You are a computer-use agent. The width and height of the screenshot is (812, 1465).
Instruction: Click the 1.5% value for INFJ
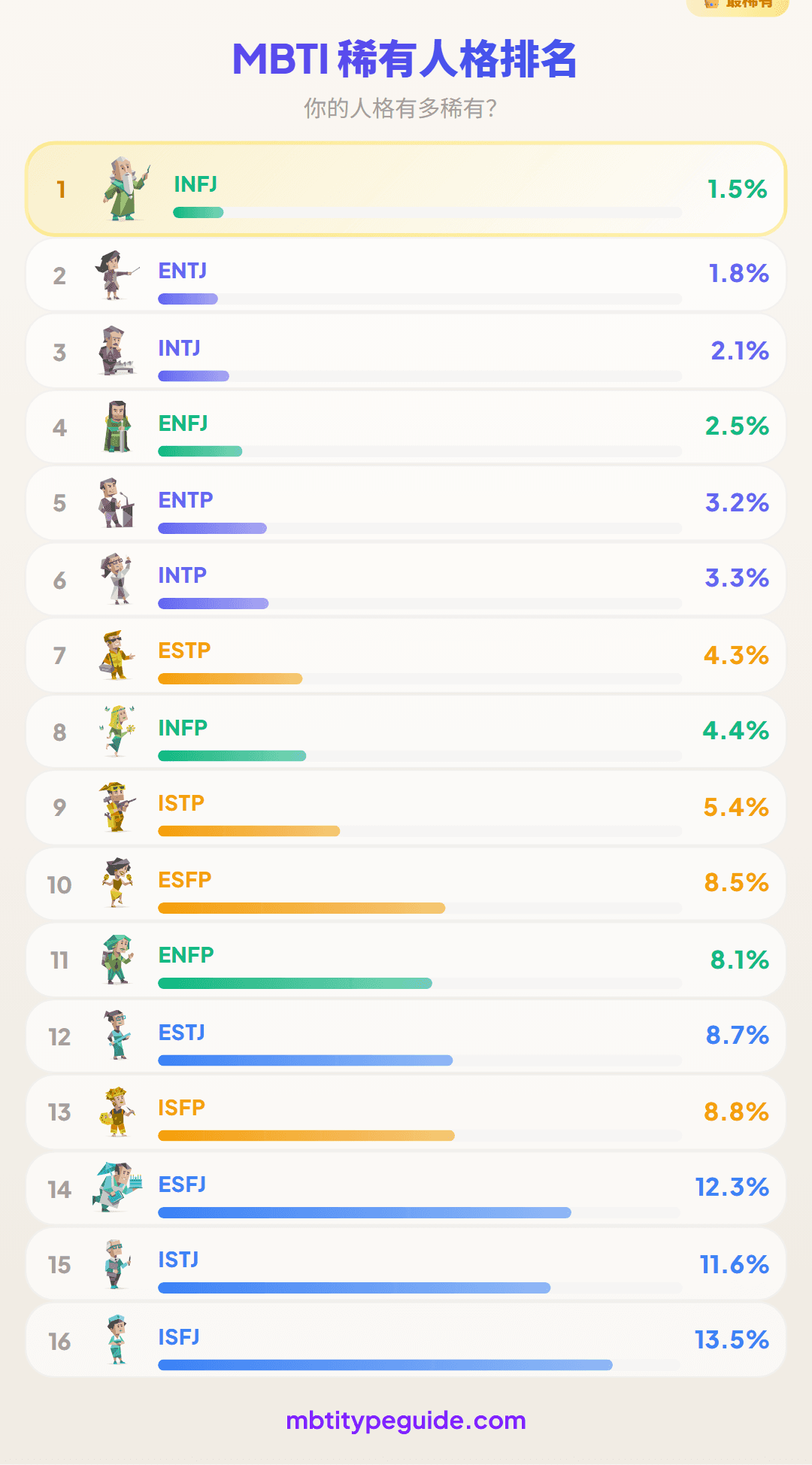(737, 190)
